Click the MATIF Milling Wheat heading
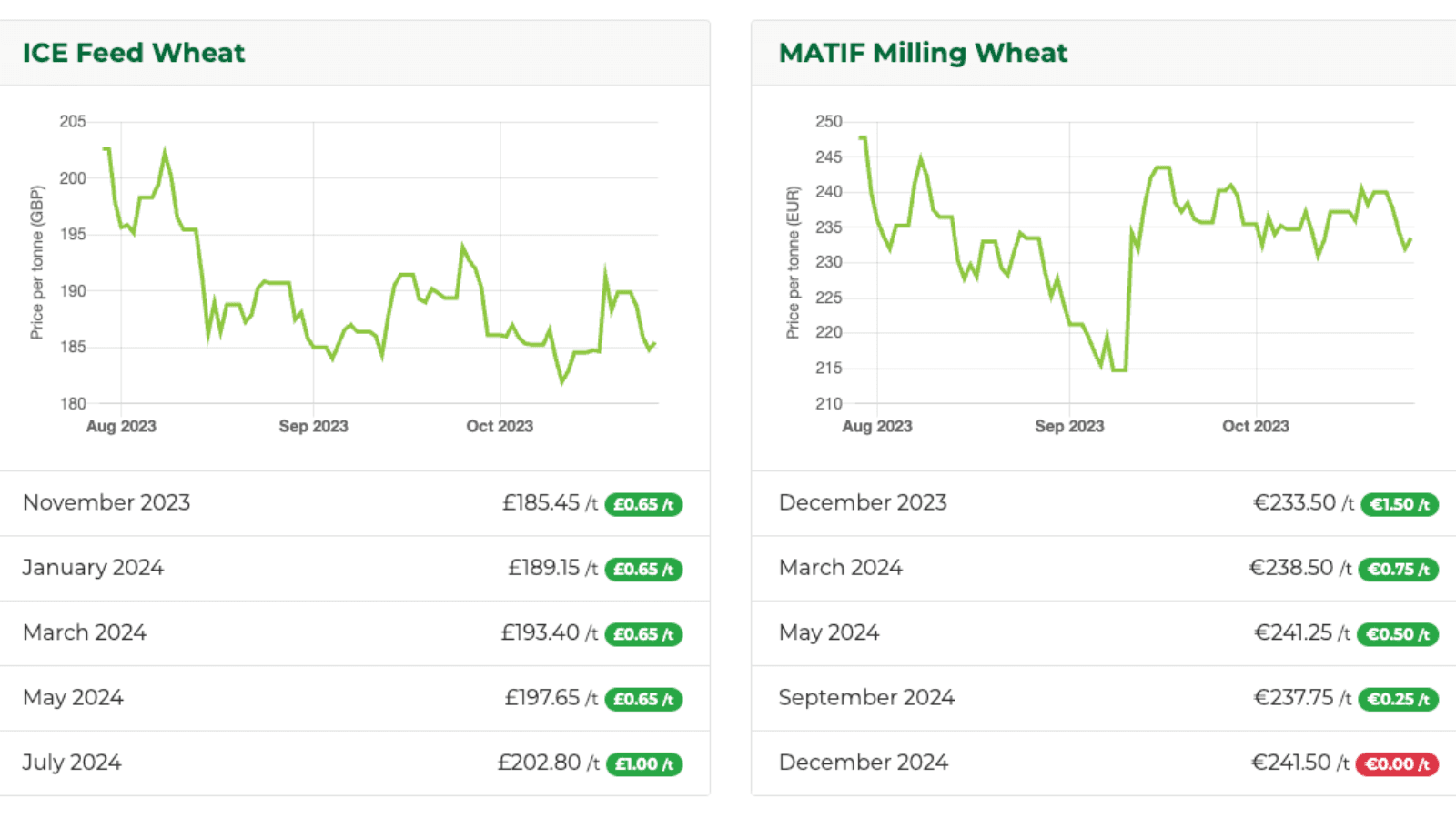 pos(923,53)
